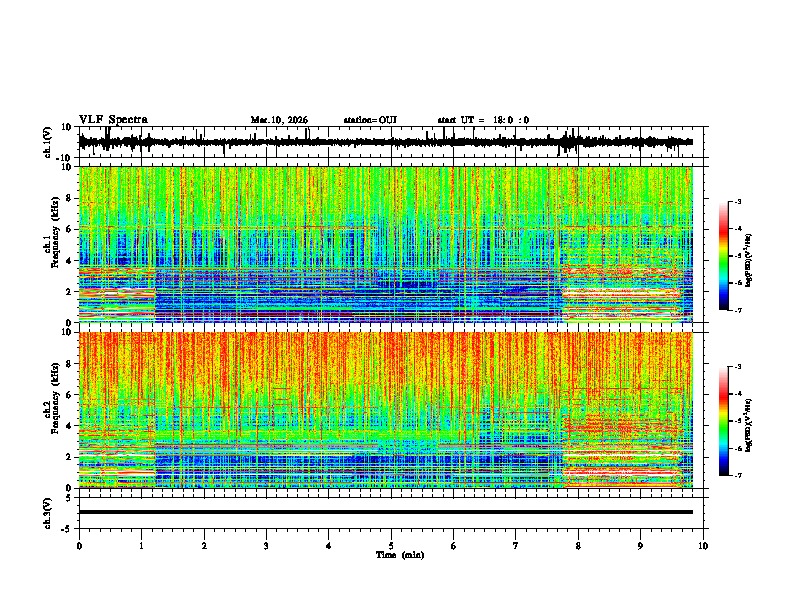Click time axis tick label "7"
The image size is (792, 612).
516,546
